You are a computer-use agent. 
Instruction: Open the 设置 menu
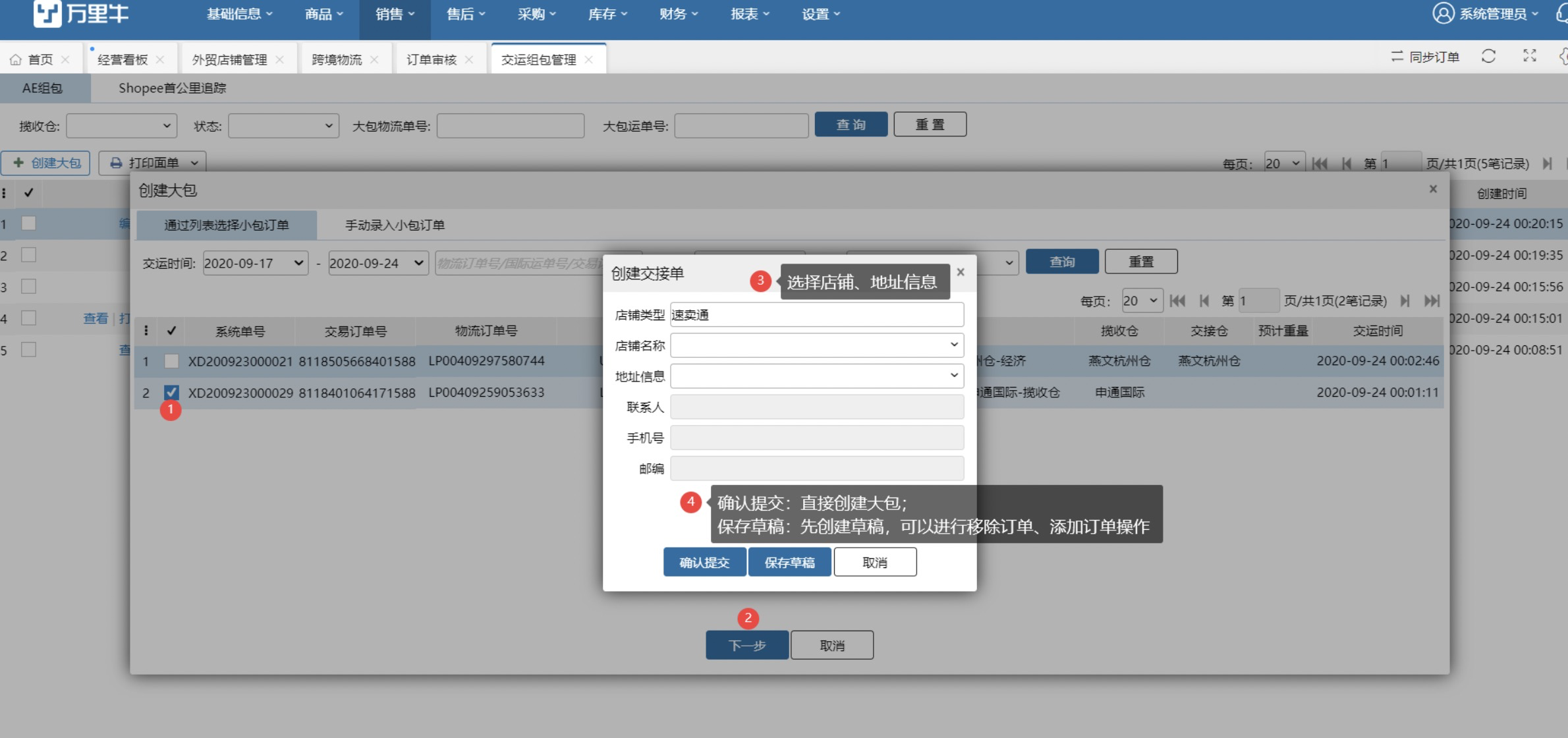click(x=821, y=14)
